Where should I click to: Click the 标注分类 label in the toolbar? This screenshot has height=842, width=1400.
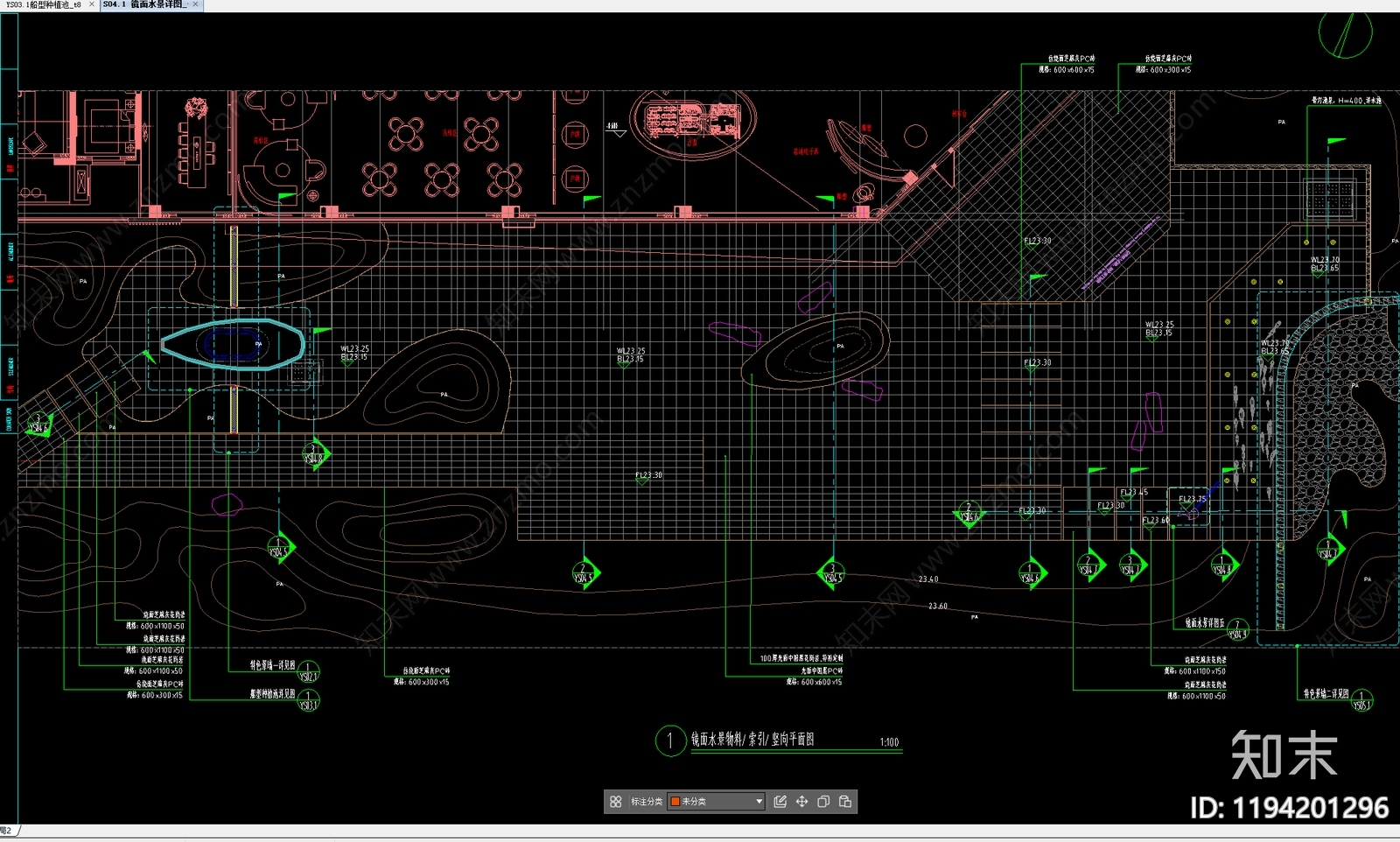(647, 802)
